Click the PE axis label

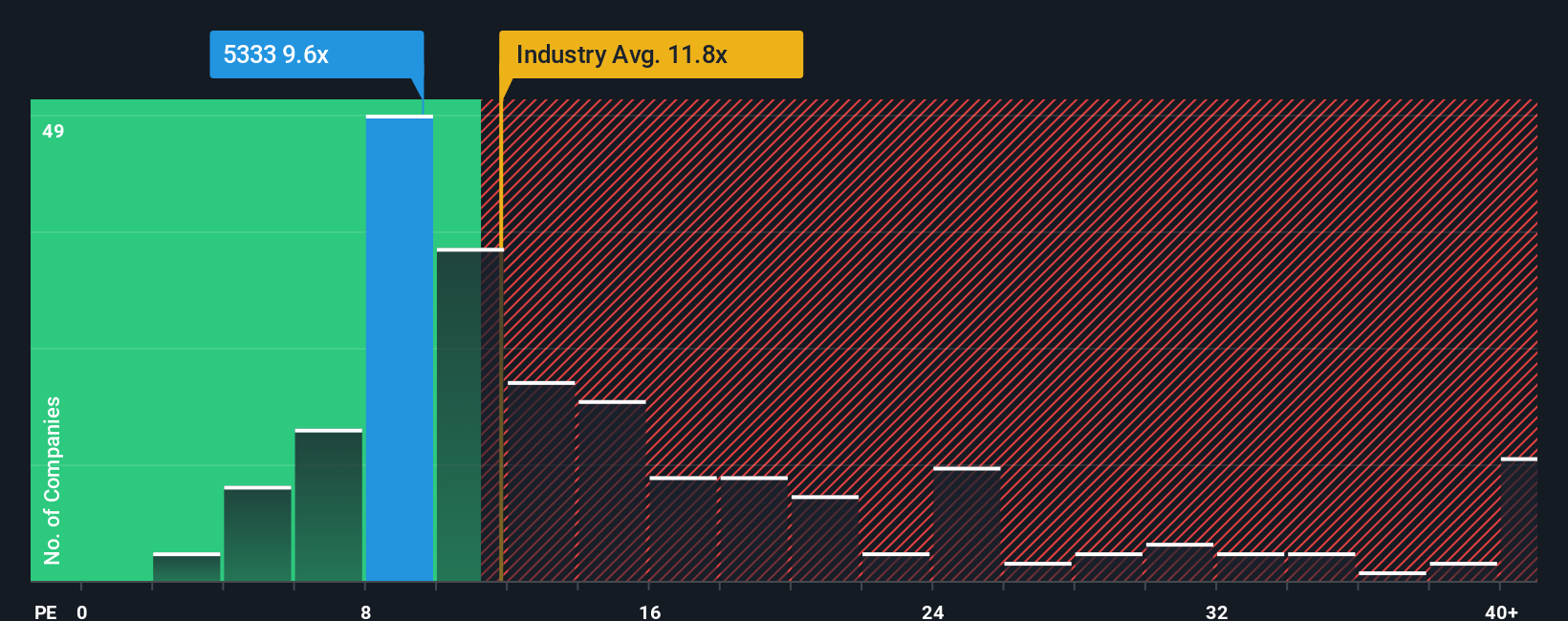(46, 611)
